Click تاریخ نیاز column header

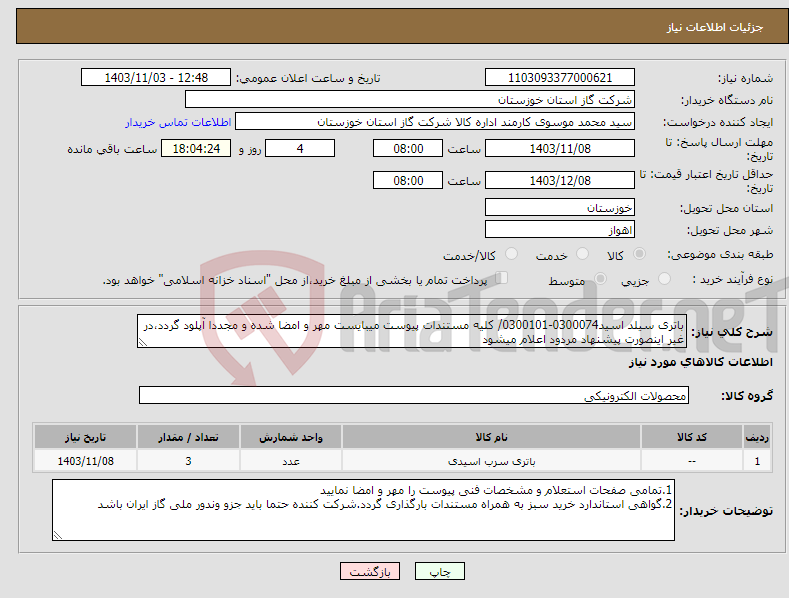(85, 437)
